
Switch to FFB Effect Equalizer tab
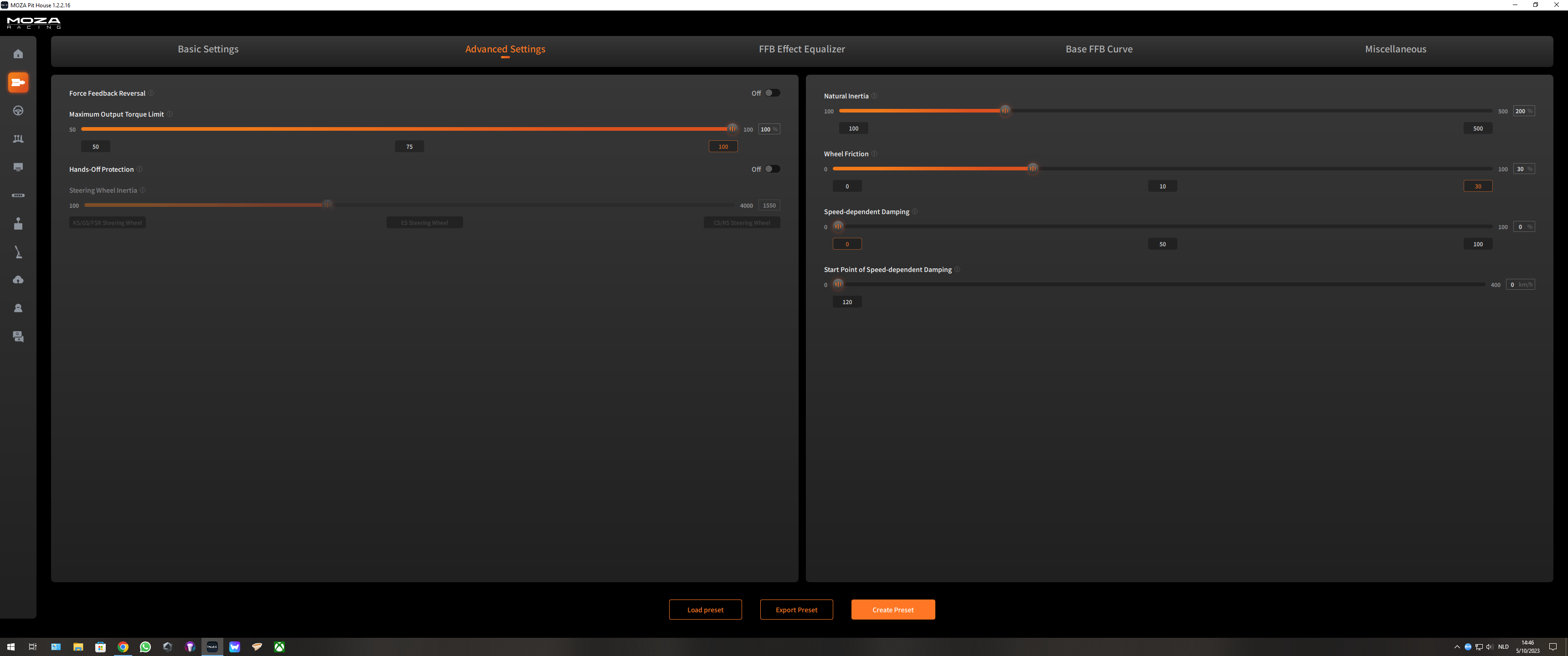point(801,49)
